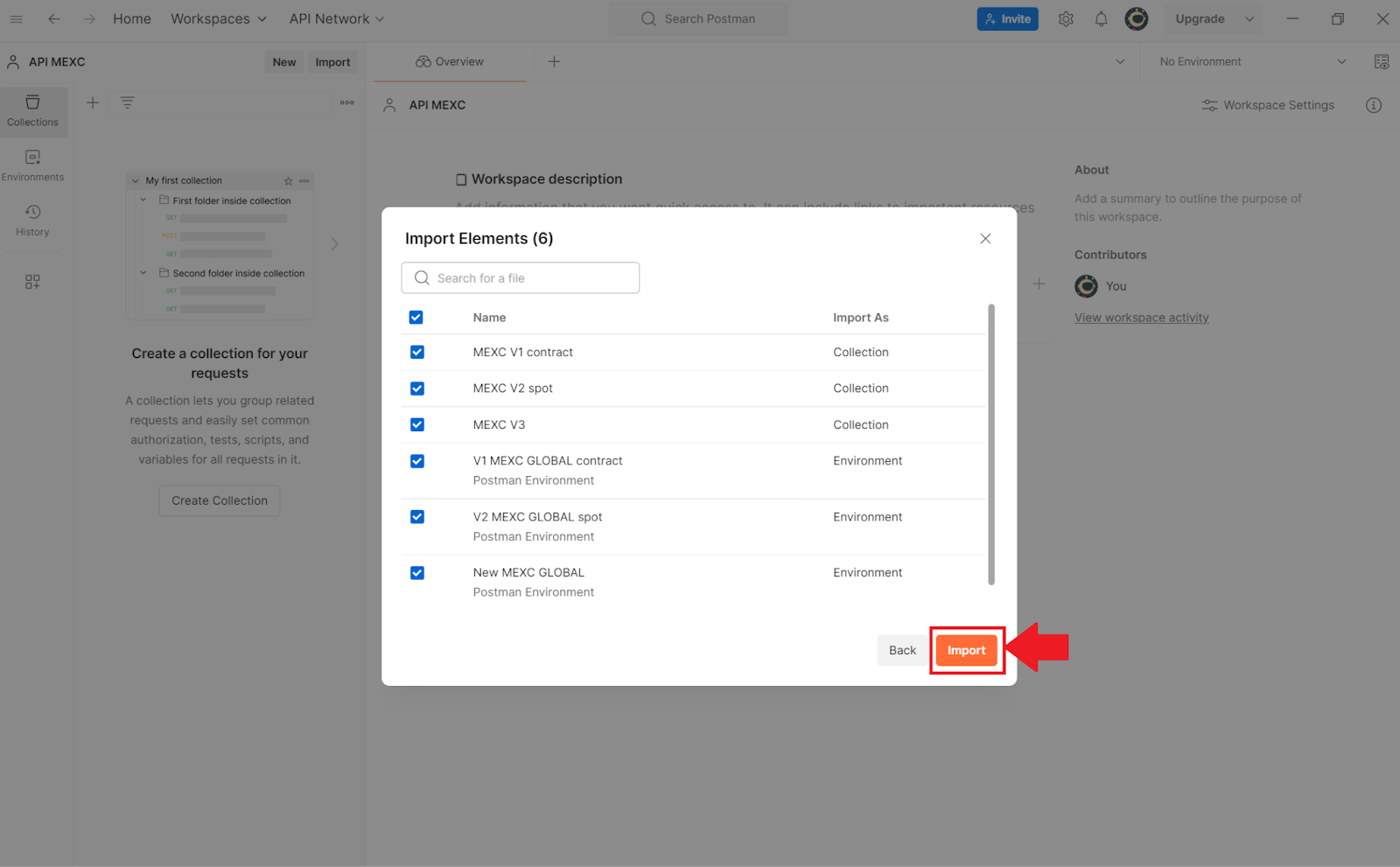The image size is (1400, 867).
Task: Click the Name column header
Action: pyautogui.click(x=489, y=318)
